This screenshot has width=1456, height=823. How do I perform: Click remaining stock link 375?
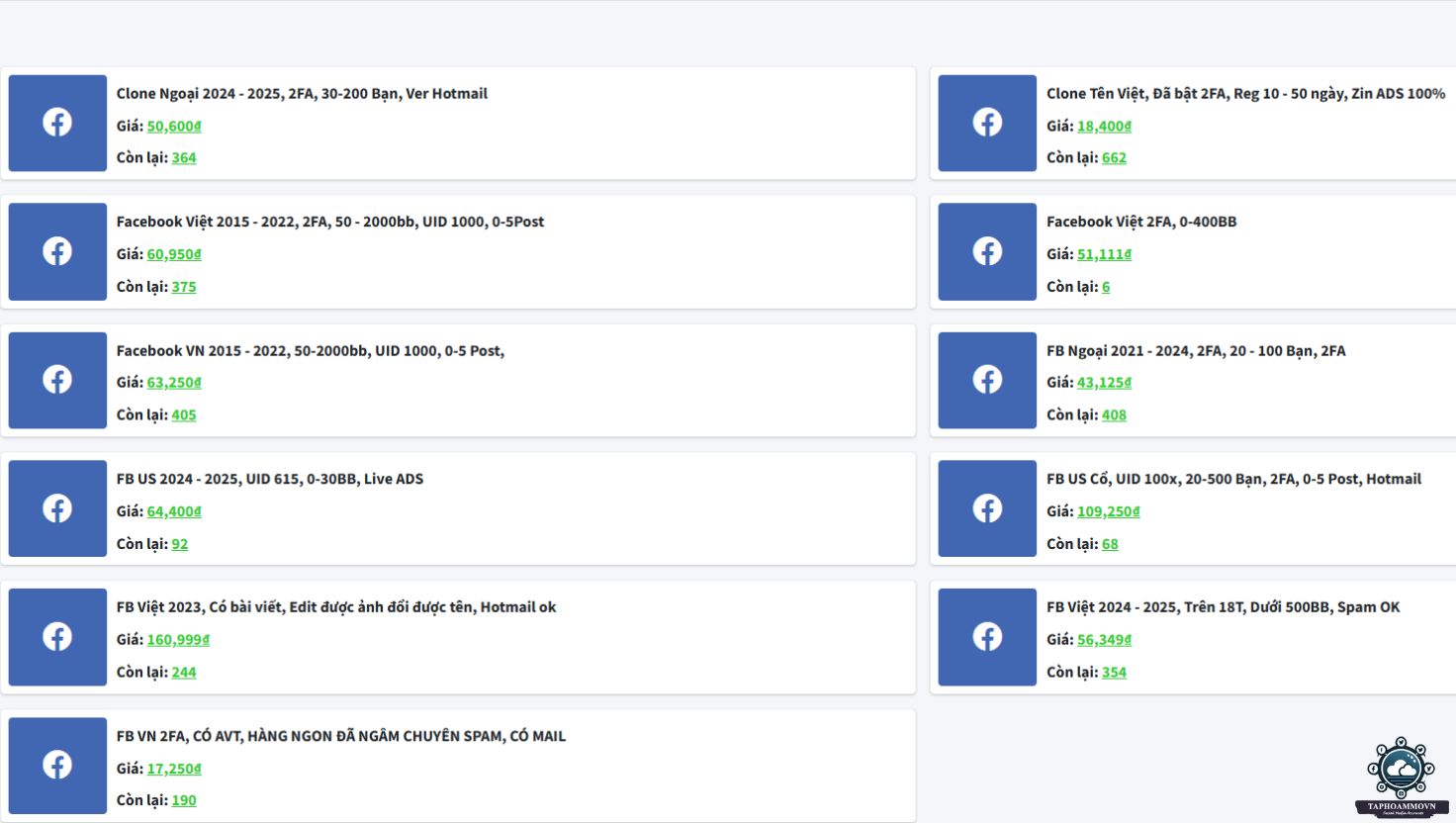184,287
